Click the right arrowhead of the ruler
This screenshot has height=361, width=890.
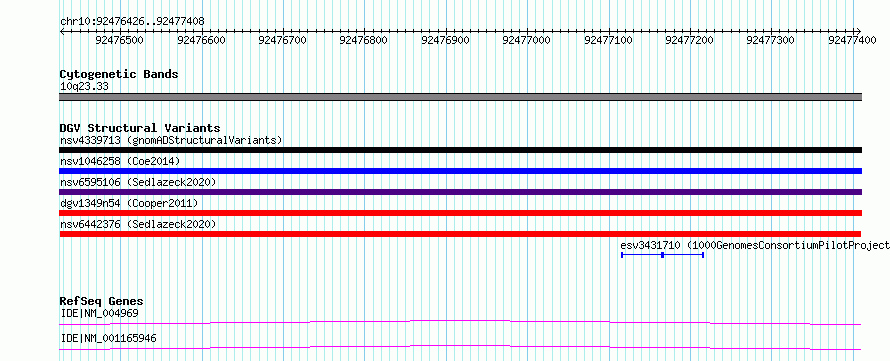[858, 31]
